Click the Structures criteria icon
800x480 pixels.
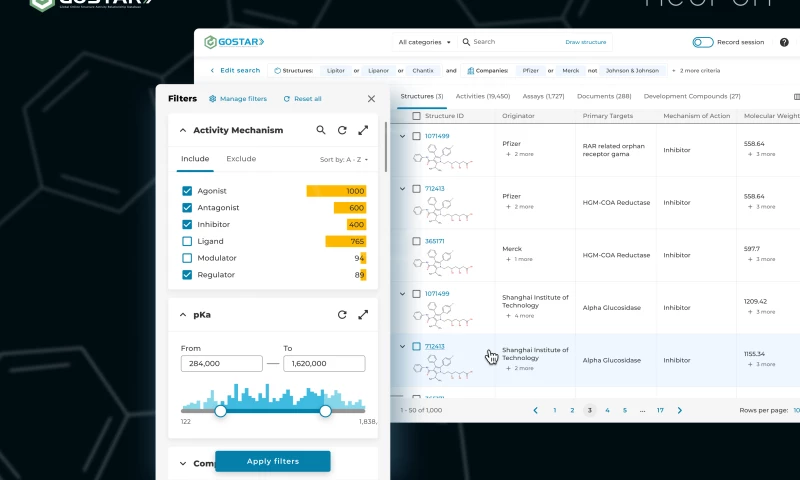[x=278, y=70]
